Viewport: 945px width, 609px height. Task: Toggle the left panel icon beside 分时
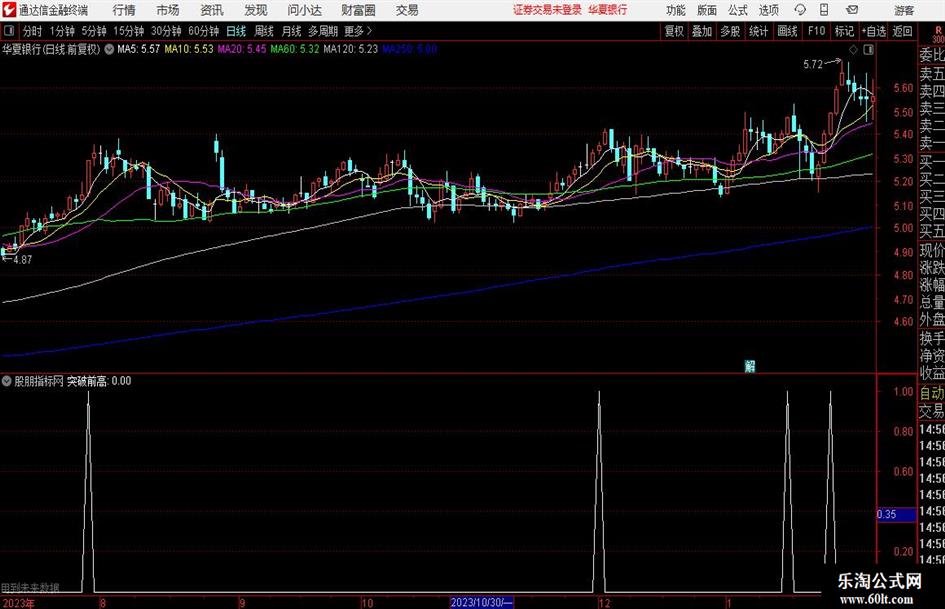coord(9,31)
